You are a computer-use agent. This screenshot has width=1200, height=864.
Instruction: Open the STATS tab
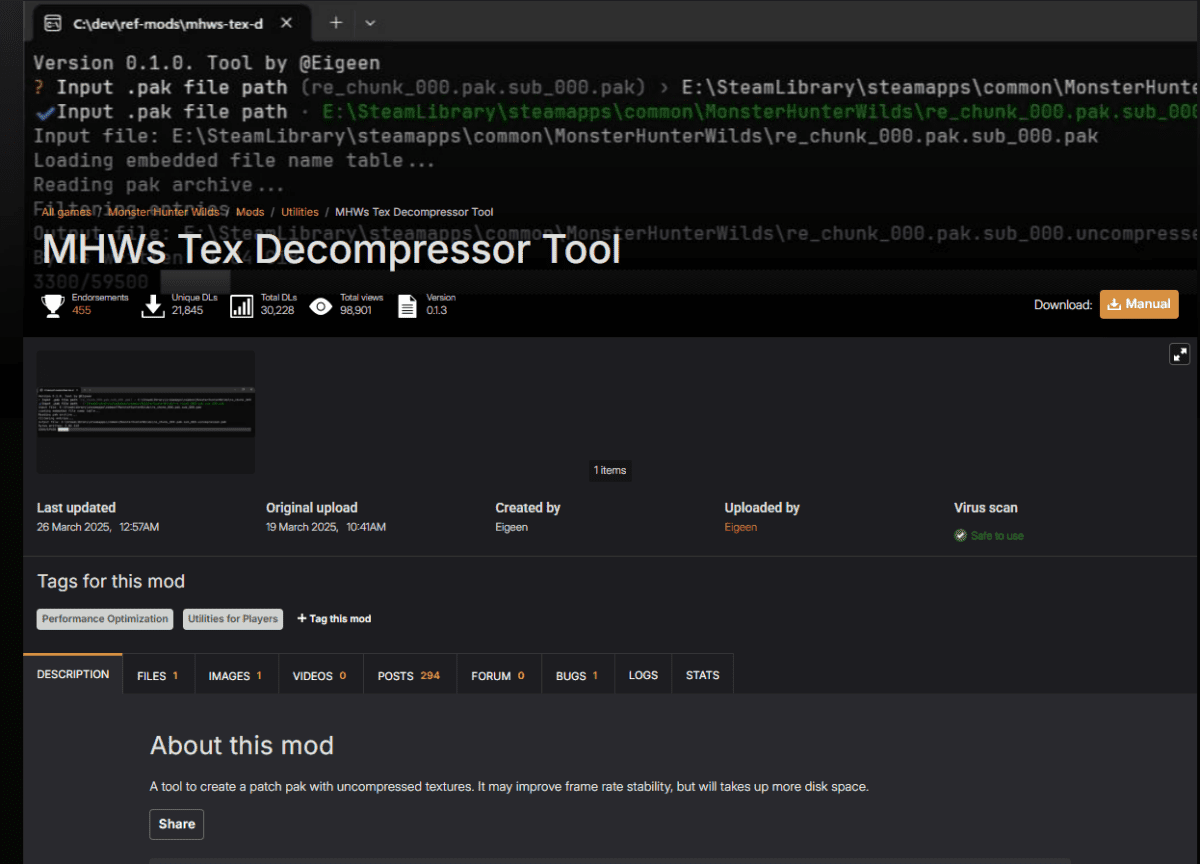coord(702,675)
